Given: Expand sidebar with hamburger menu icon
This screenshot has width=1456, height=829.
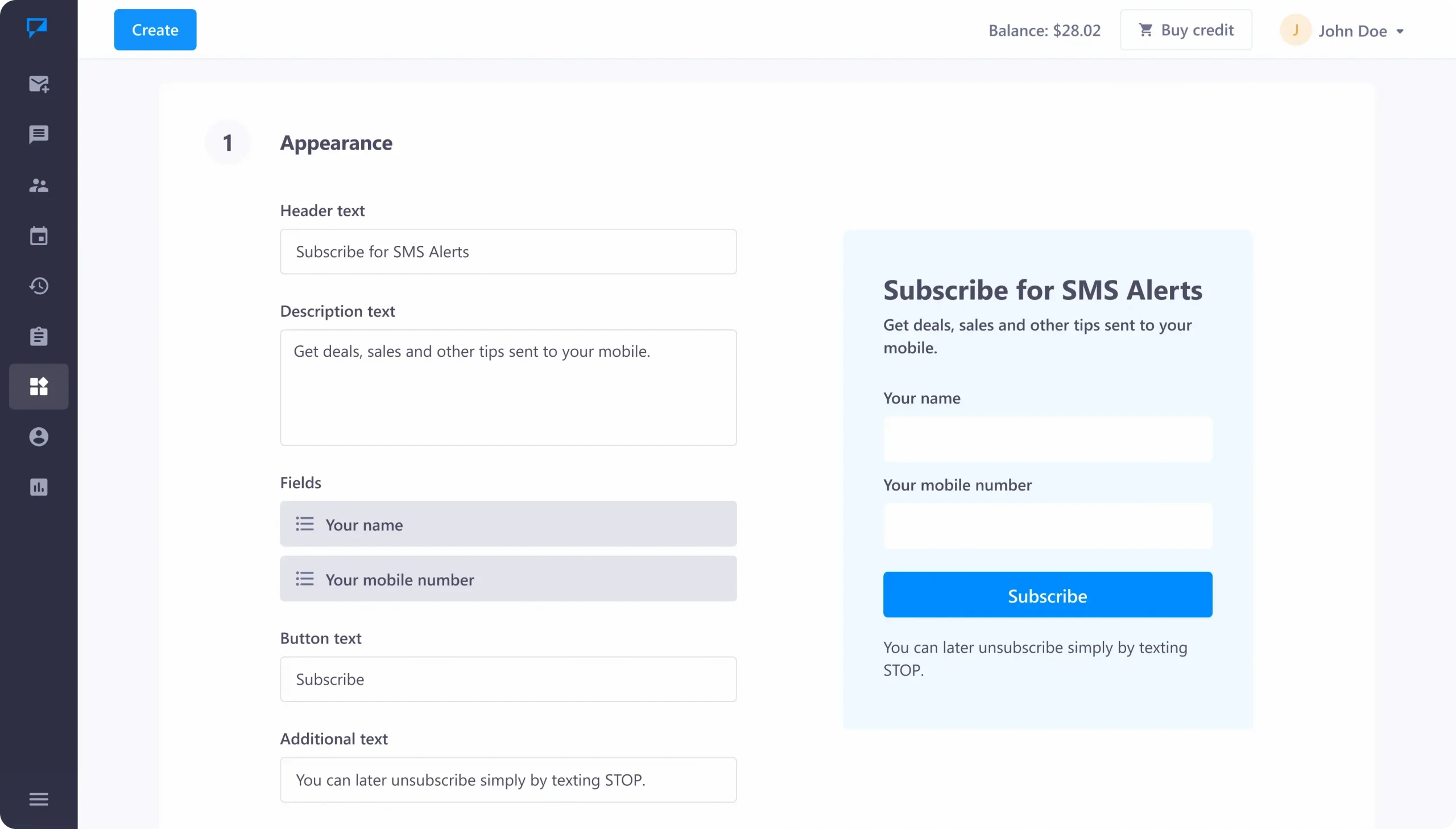Looking at the screenshot, I should point(39,799).
